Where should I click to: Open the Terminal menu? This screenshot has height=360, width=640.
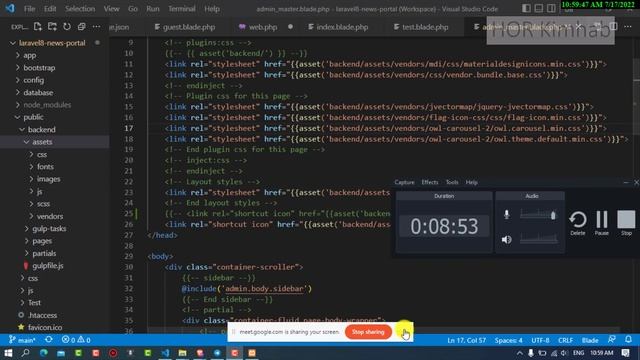[182, 9]
